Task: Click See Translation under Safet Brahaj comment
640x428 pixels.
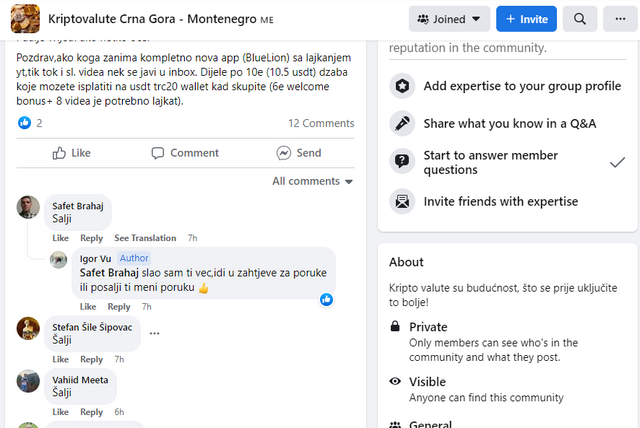Action: [145, 238]
